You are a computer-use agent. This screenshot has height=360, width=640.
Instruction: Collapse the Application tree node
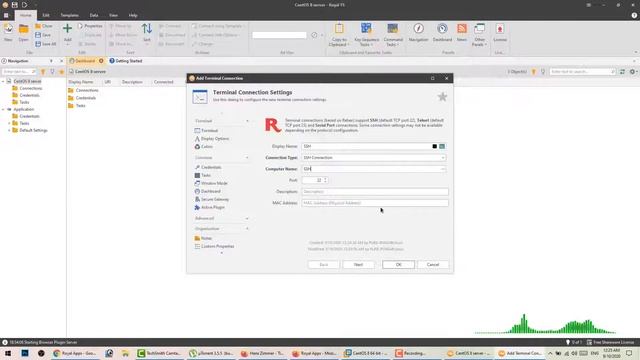click(3, 109)
